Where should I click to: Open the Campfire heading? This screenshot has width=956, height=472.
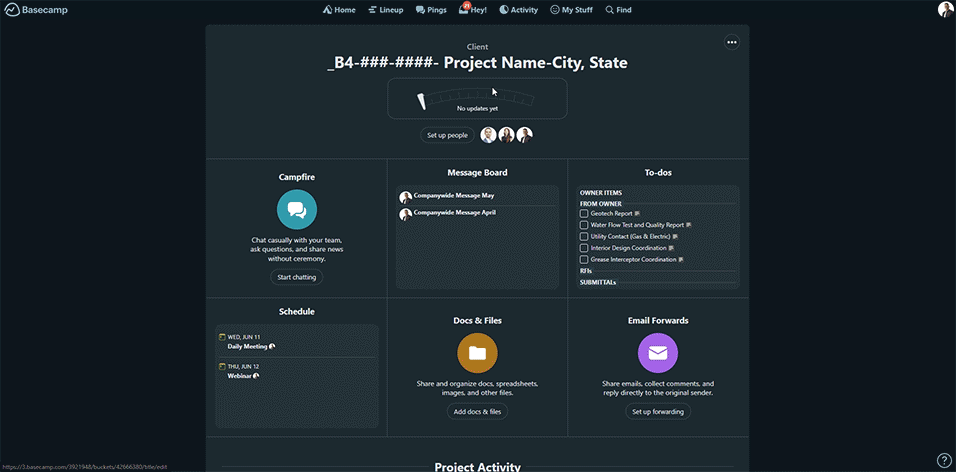[297, 177]
